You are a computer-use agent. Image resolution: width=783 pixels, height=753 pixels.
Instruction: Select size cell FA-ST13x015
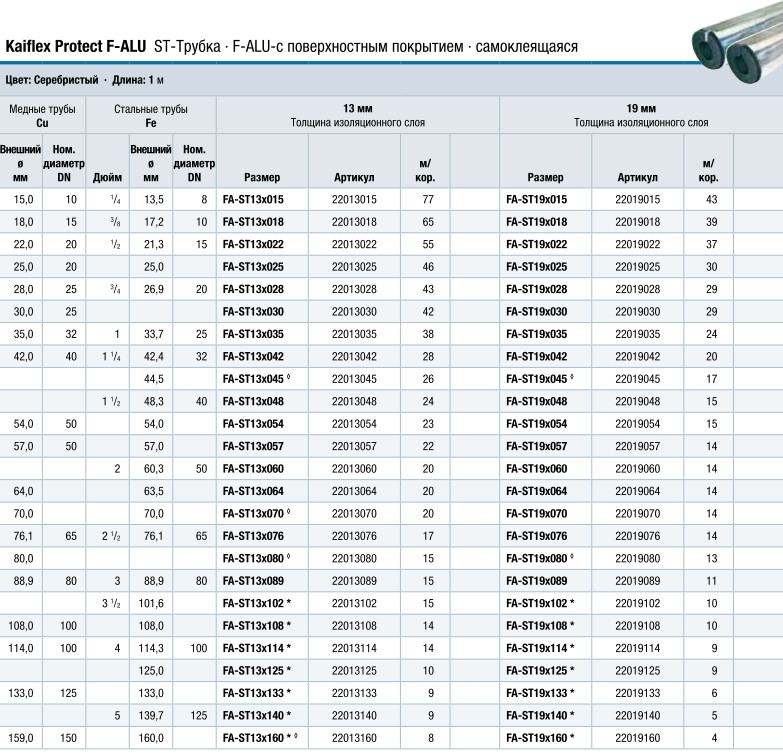(253, 200)
